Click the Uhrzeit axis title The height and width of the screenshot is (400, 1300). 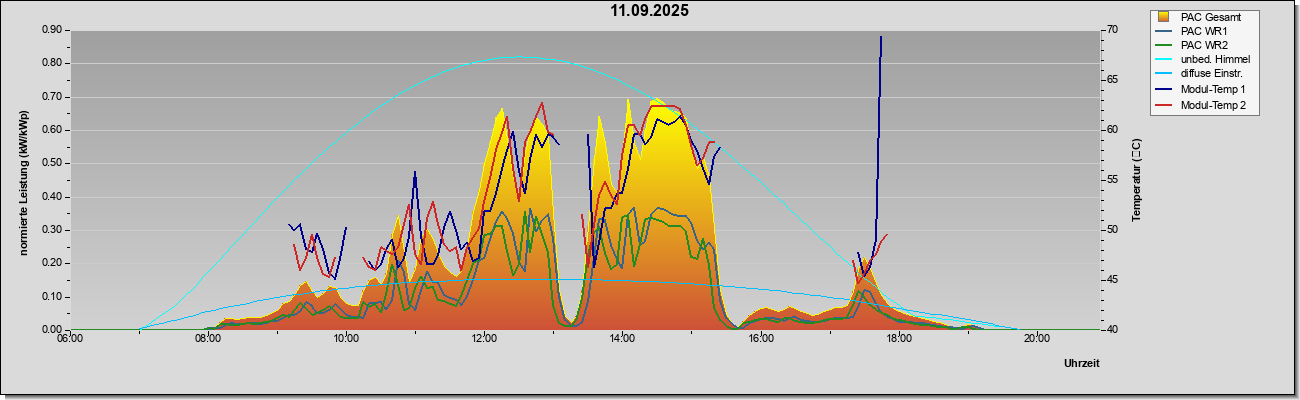(x=1082, y=363)
